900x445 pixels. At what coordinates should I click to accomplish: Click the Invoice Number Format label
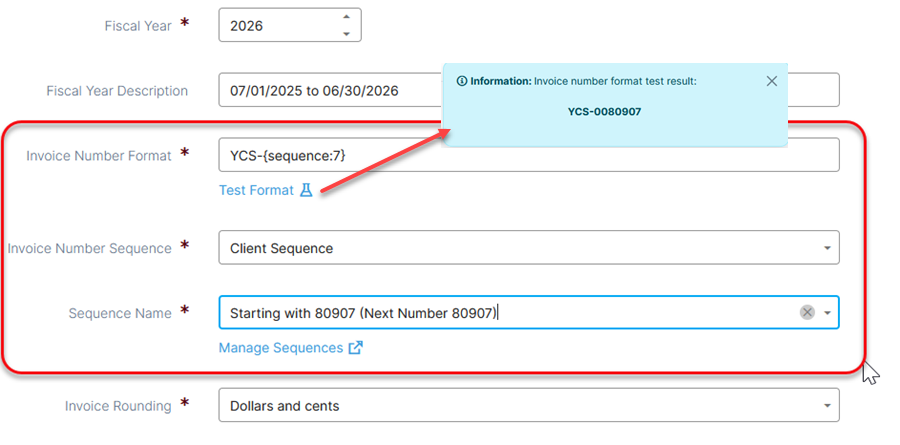click(99, 155)
